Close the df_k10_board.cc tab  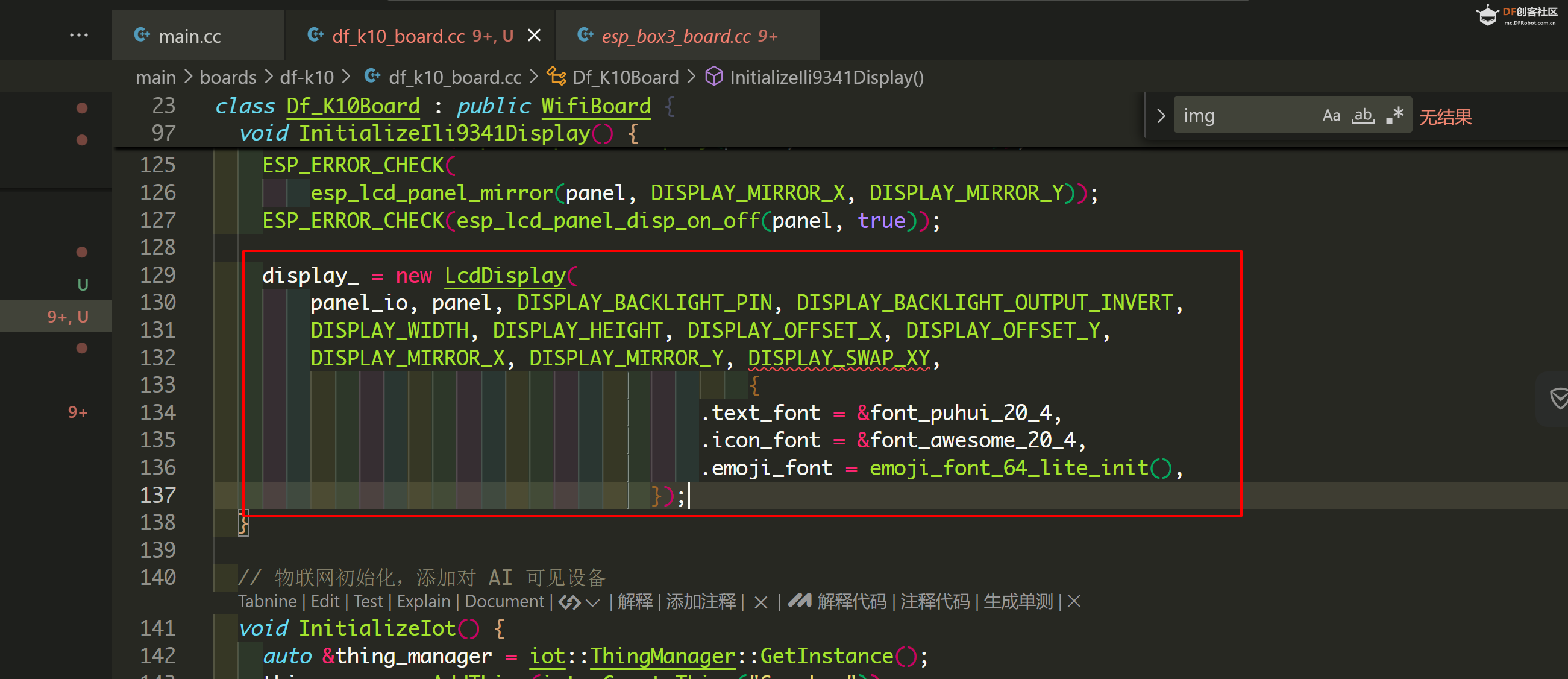click(x=534, y=36)
